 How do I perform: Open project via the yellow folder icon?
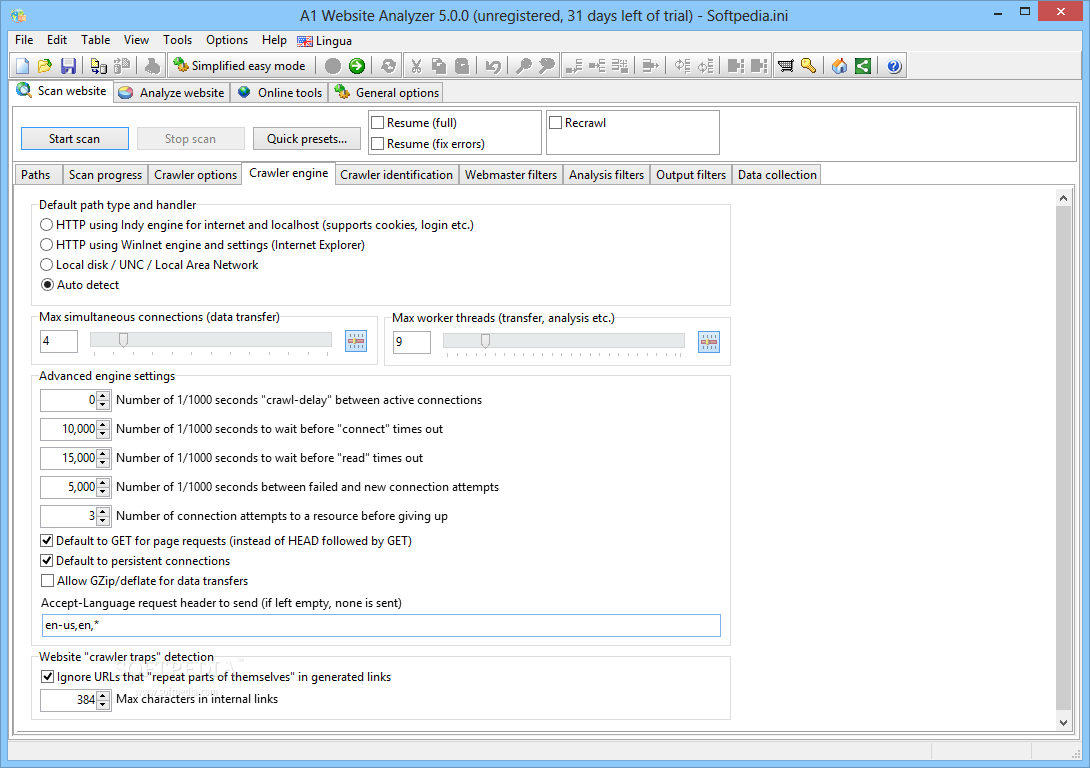(x=44, y=66)
